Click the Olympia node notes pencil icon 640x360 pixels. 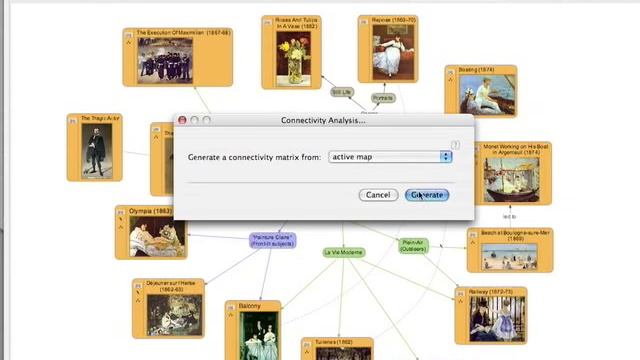click(x=121, y=220)
